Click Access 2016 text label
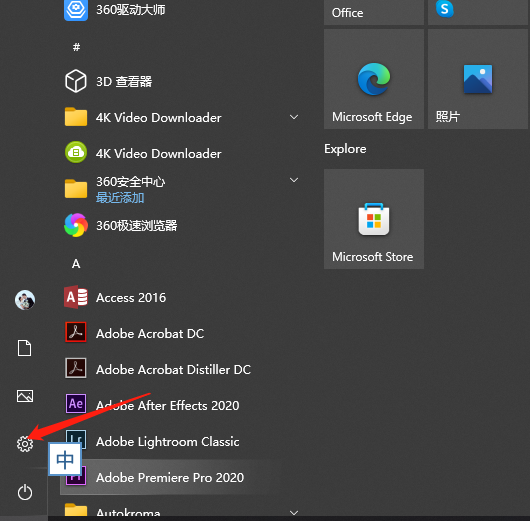530x521 pixels. click(131, 298)
